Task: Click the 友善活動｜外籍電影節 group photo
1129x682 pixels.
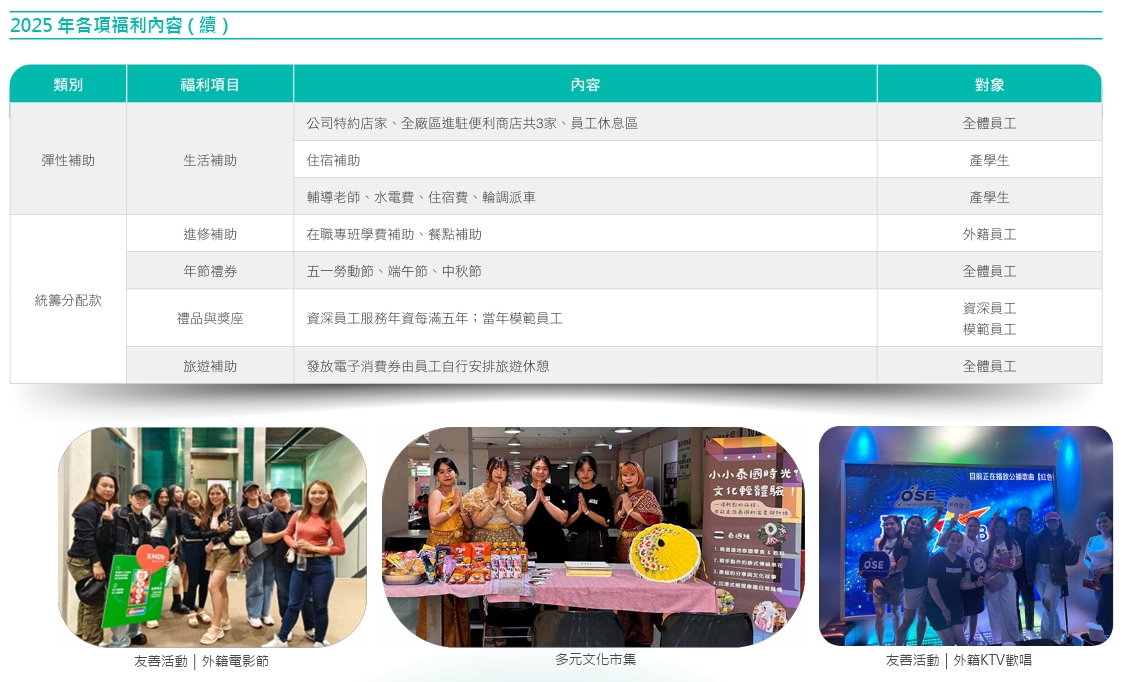Action: coord(212,537)
